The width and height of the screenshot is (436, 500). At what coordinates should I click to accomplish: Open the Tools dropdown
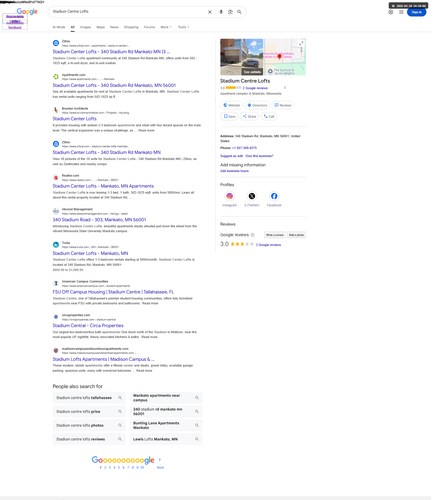(x=183, y=27)
